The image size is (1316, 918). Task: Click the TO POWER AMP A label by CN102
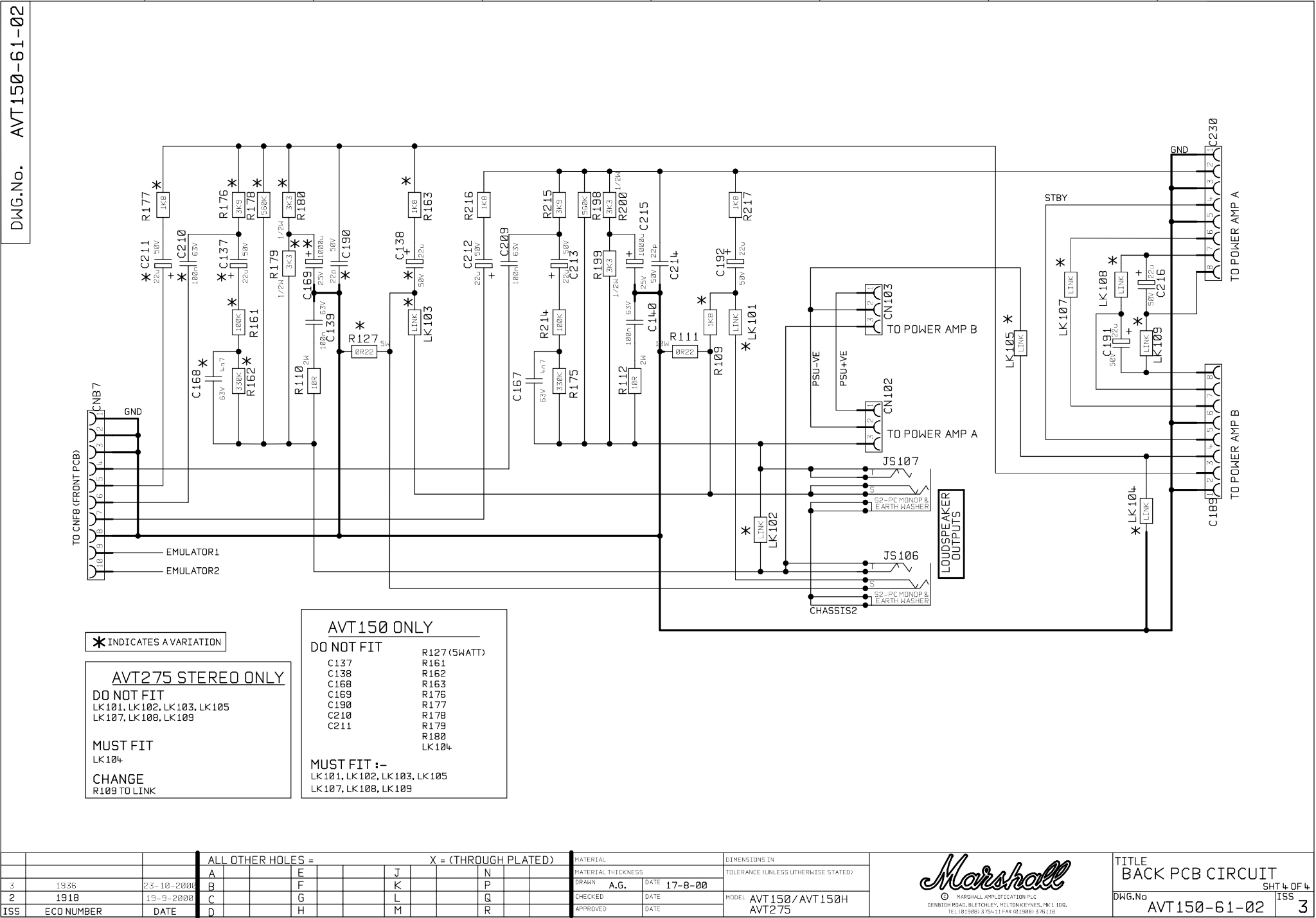(x=932, y=434)
